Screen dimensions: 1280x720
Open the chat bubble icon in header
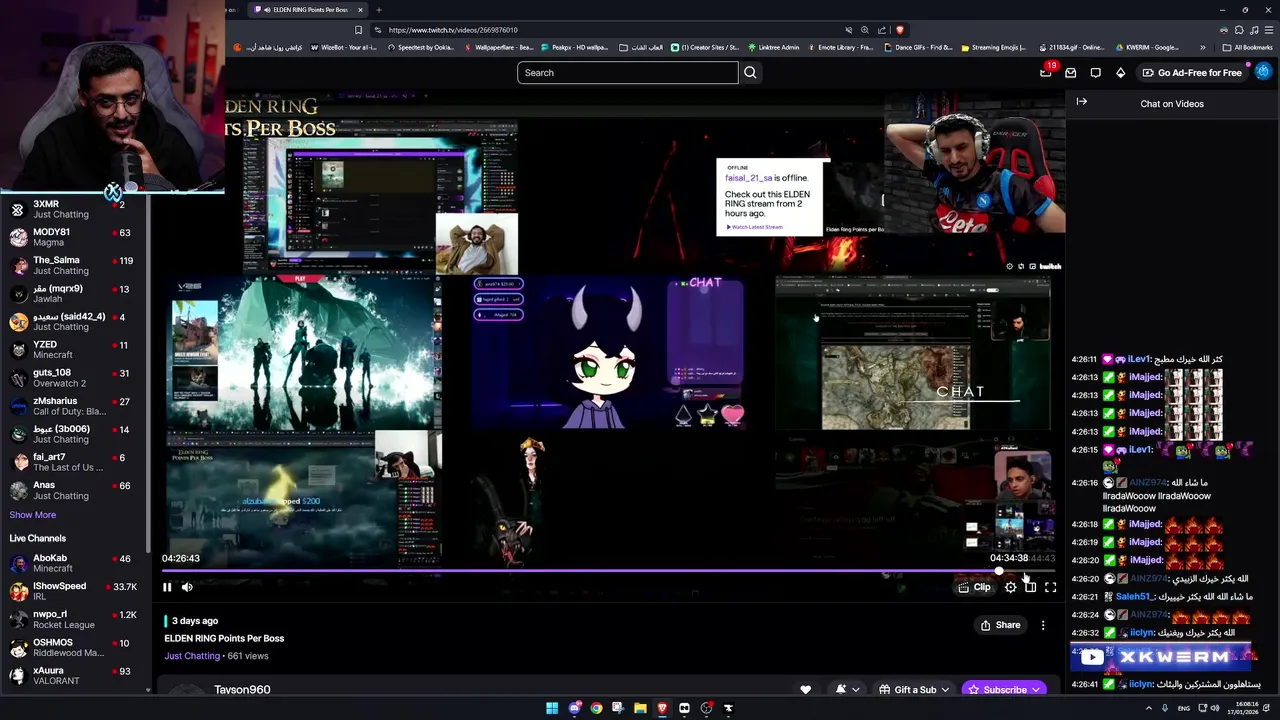coord(1096,72)
